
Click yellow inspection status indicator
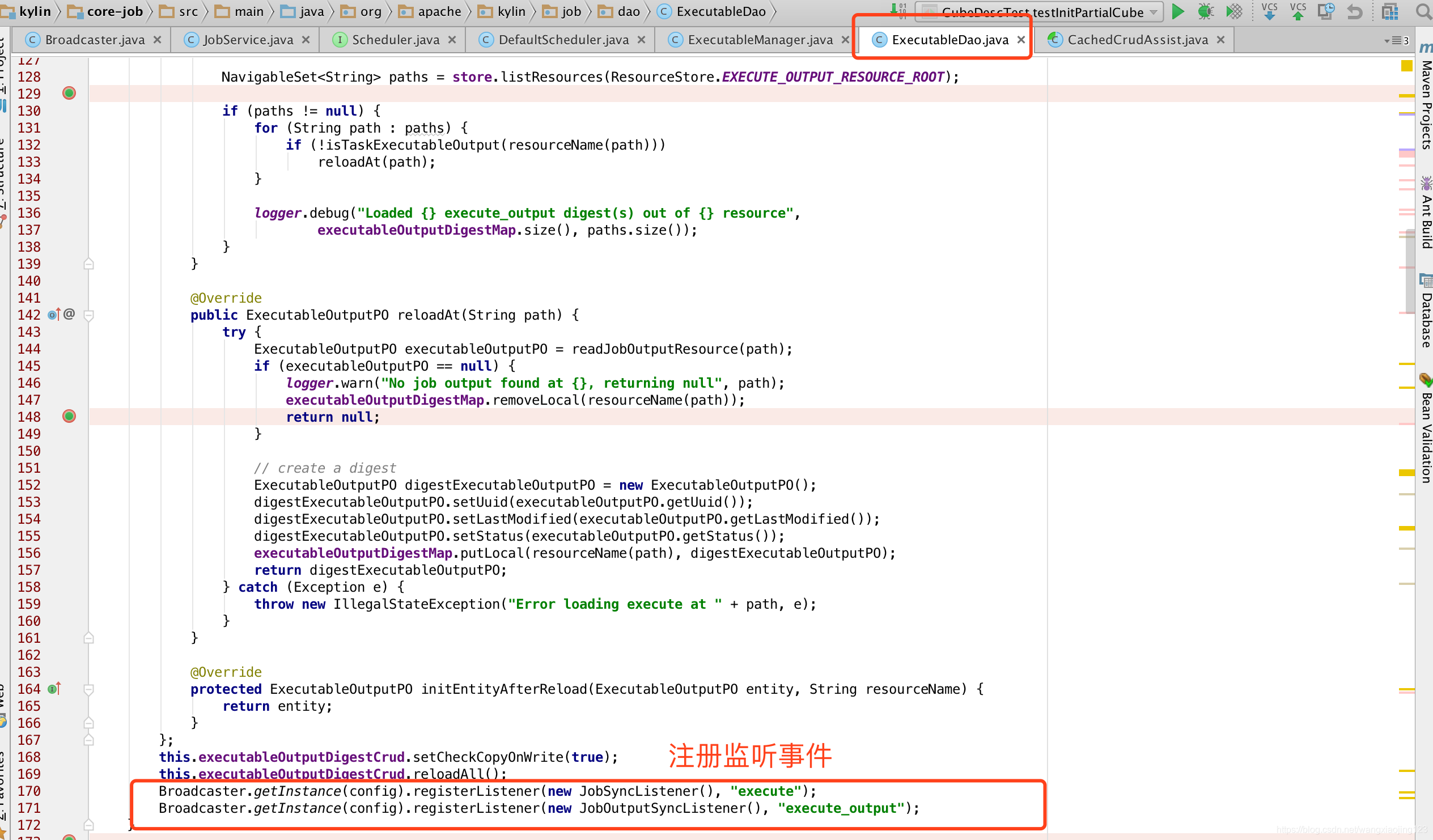click(1407, 66)
